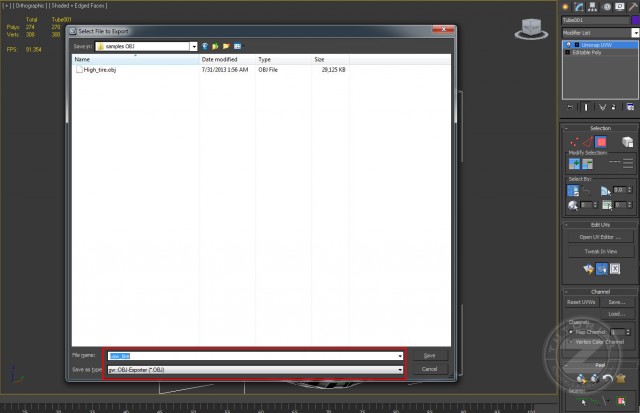The height and width of the screenshot is (413, 640).
Task: Click the Select Element icon
Action: [627, 142]
